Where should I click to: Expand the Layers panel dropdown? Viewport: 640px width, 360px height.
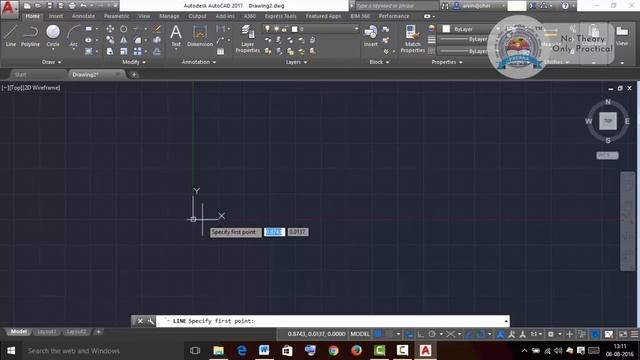(x=296, y=62)
